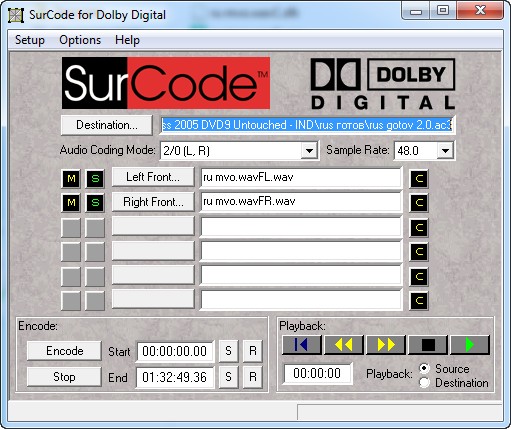Mute the Left Front channel

71,179
